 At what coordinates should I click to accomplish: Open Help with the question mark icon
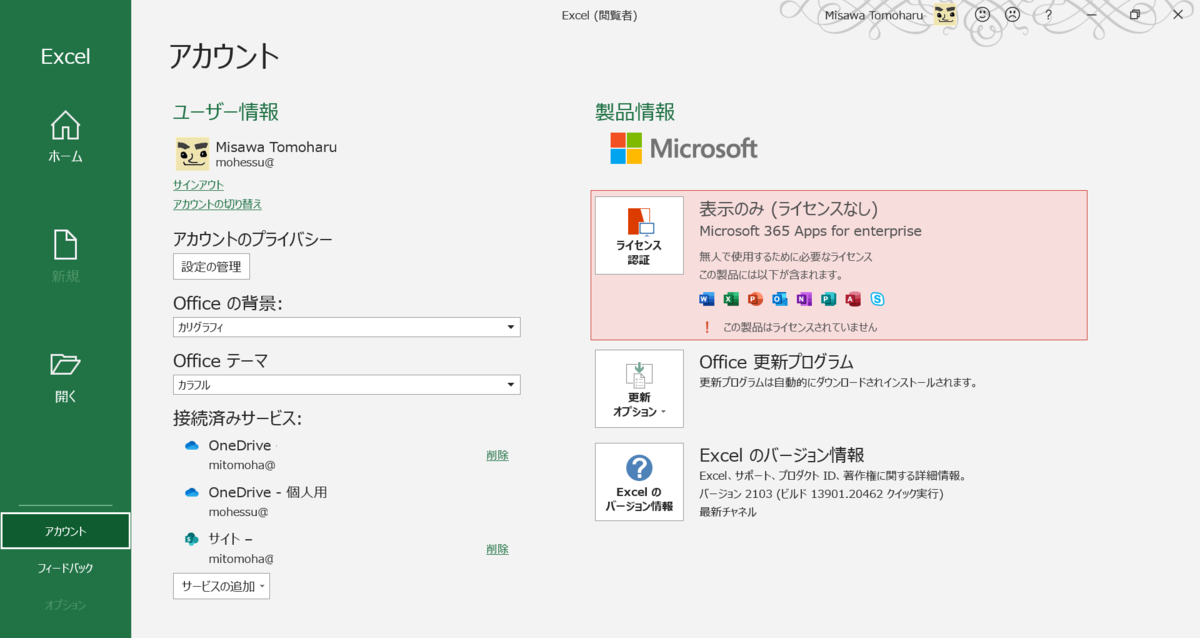[x=1048, y=15]
